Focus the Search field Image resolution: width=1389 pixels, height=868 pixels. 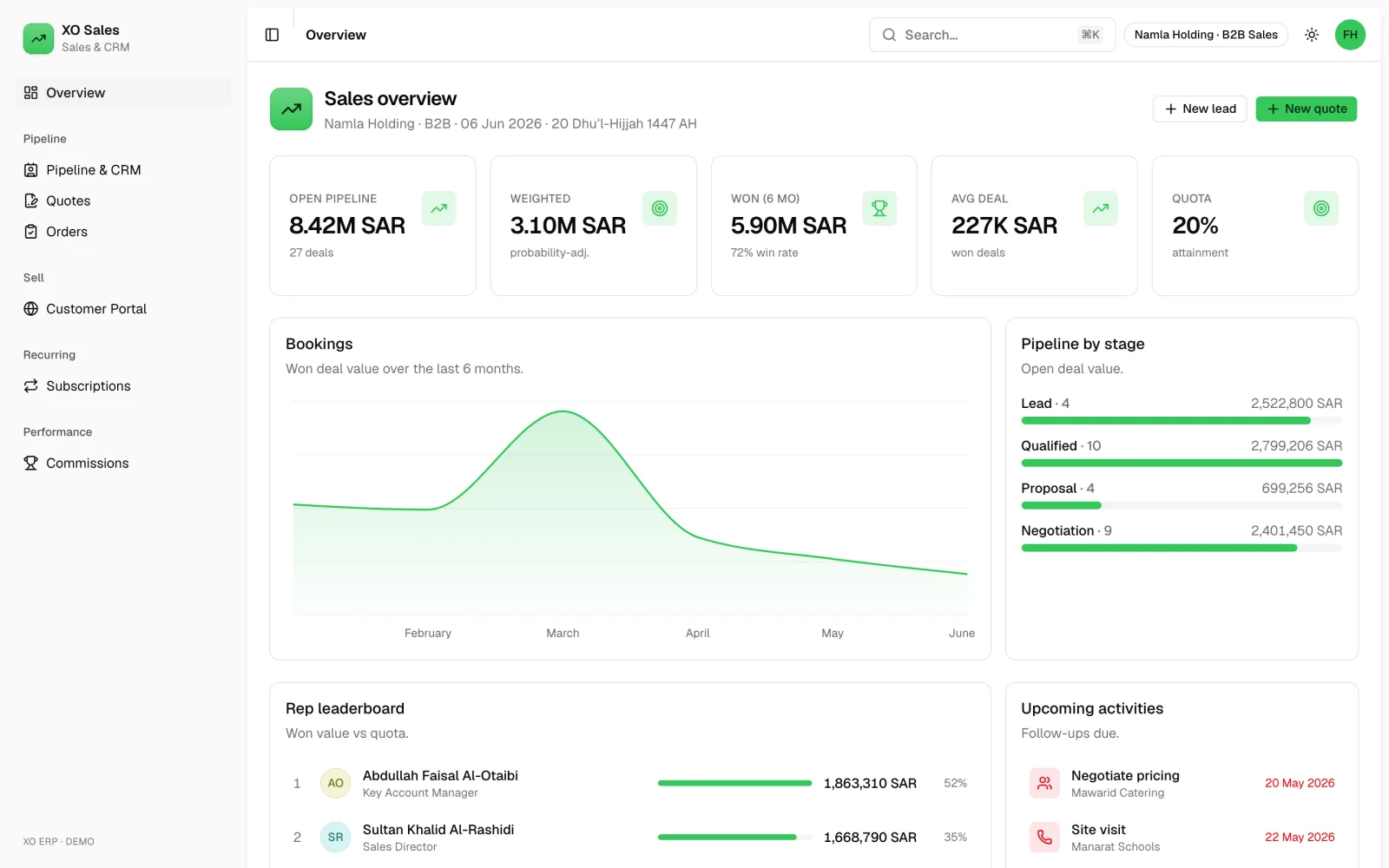point(992,35)
